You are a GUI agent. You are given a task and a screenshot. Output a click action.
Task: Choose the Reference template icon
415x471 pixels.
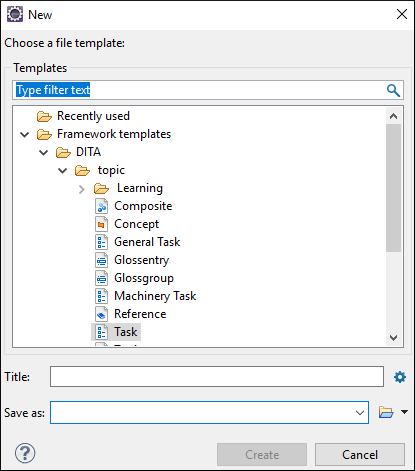[x=101, y=314]
